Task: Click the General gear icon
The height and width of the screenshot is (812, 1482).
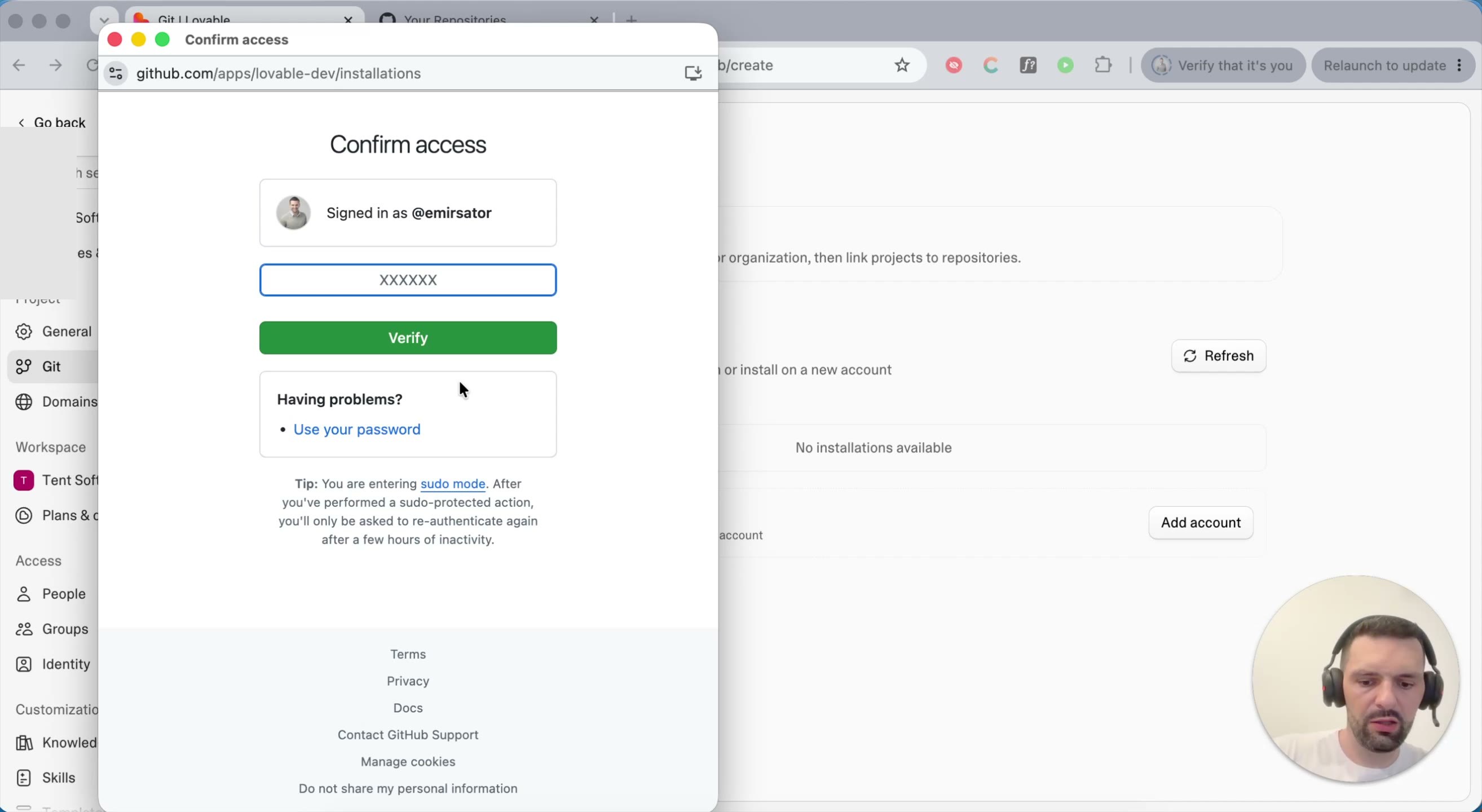Action: (24, 332)
